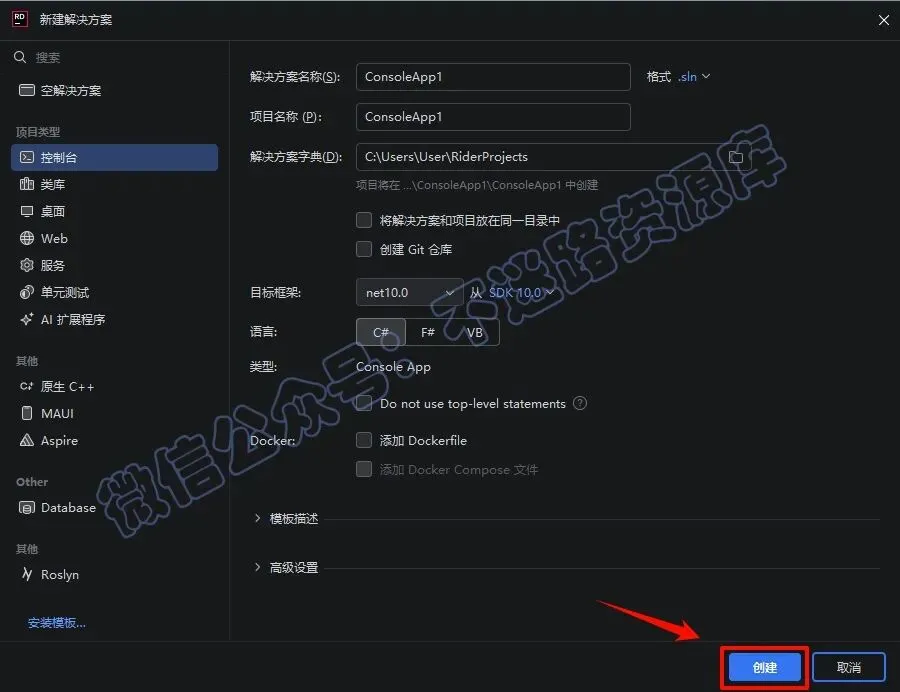Enable 创建 Git 仓库 checkbox
The height and width of the screenshot is (692, 900).
[x=364, y=249]
